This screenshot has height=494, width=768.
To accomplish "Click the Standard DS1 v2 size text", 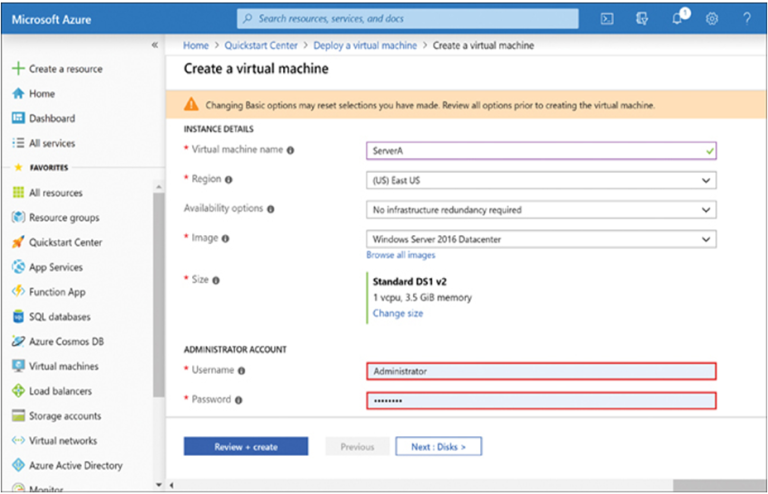I will click(409, 282).
